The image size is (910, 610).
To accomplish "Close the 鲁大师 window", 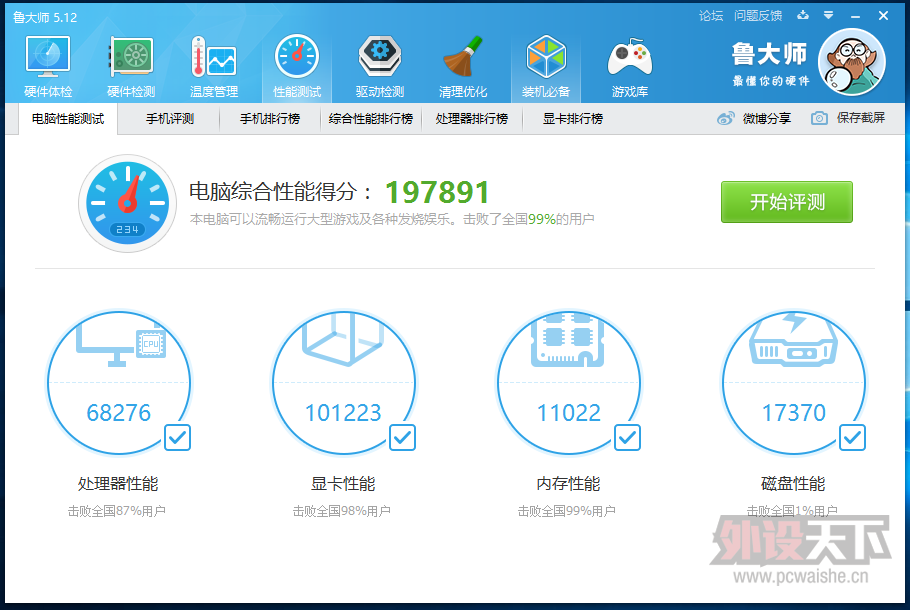I will click(x=883, y=16).
